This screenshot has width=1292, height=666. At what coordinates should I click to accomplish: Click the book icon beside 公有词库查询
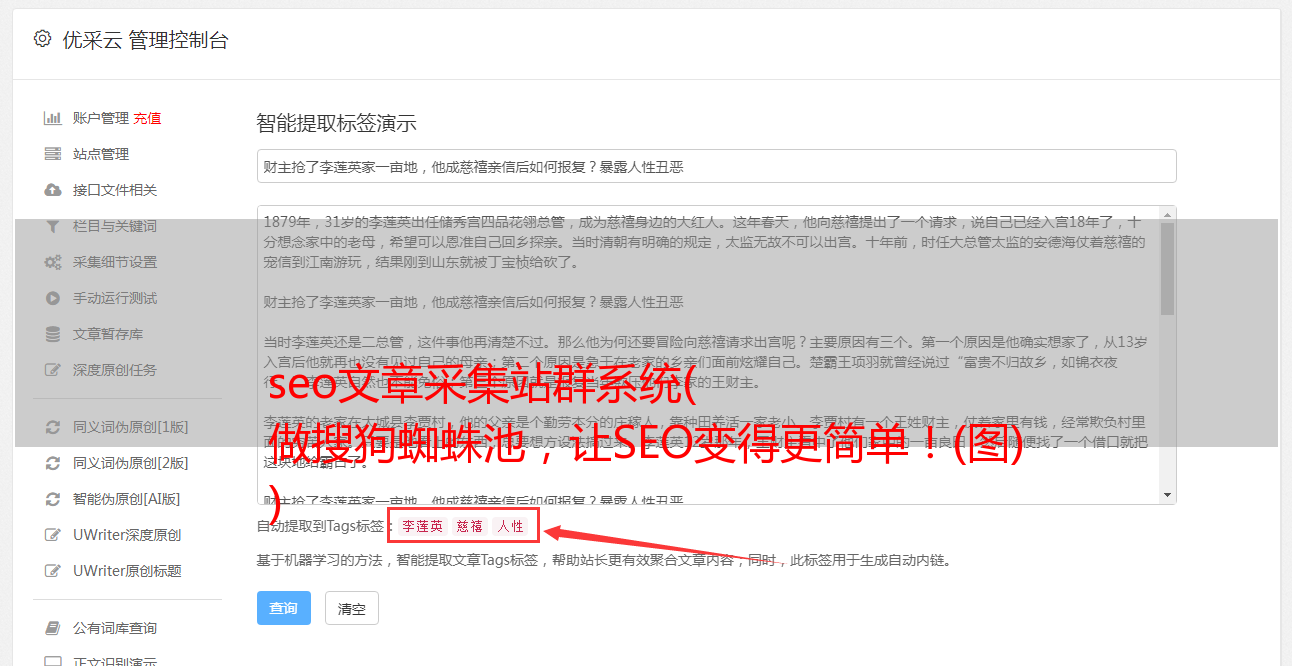tap(53, 628)
